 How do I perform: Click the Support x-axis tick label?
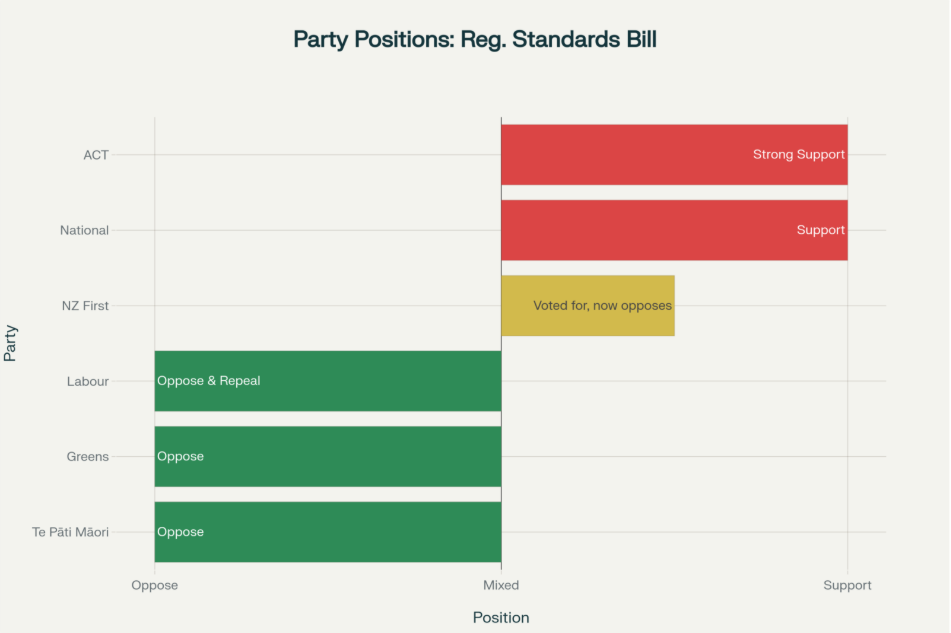pyautogui.click(x=847, y=585)
